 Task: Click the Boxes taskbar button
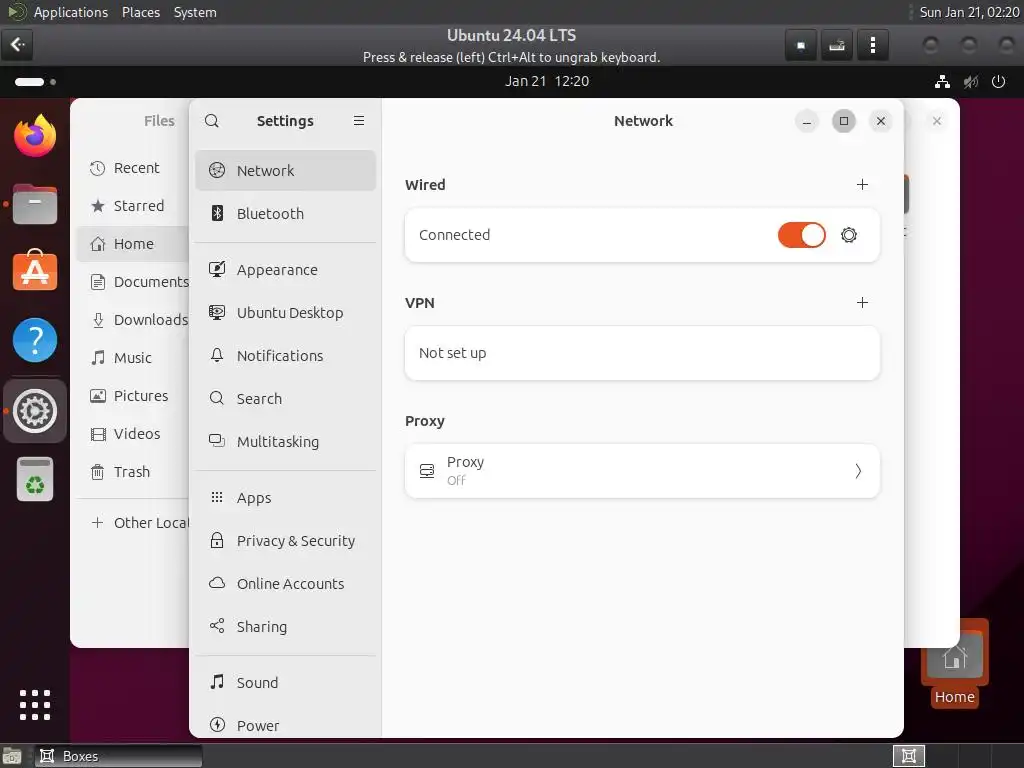[x=118, y=756]
